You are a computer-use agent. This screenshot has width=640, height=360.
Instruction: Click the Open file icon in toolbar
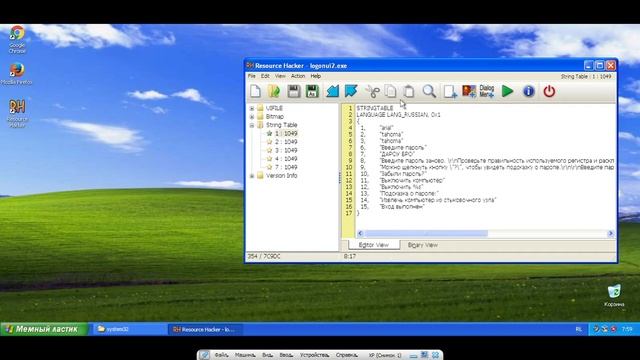(274, 91)
